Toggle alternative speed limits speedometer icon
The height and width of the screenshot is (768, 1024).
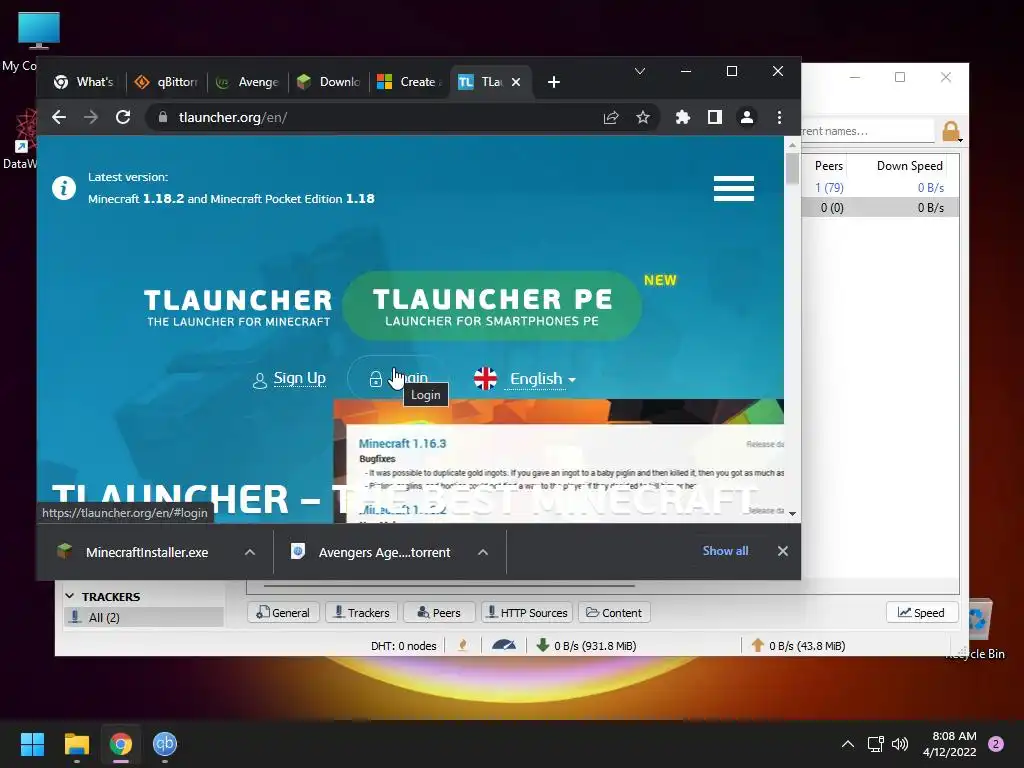504,645
